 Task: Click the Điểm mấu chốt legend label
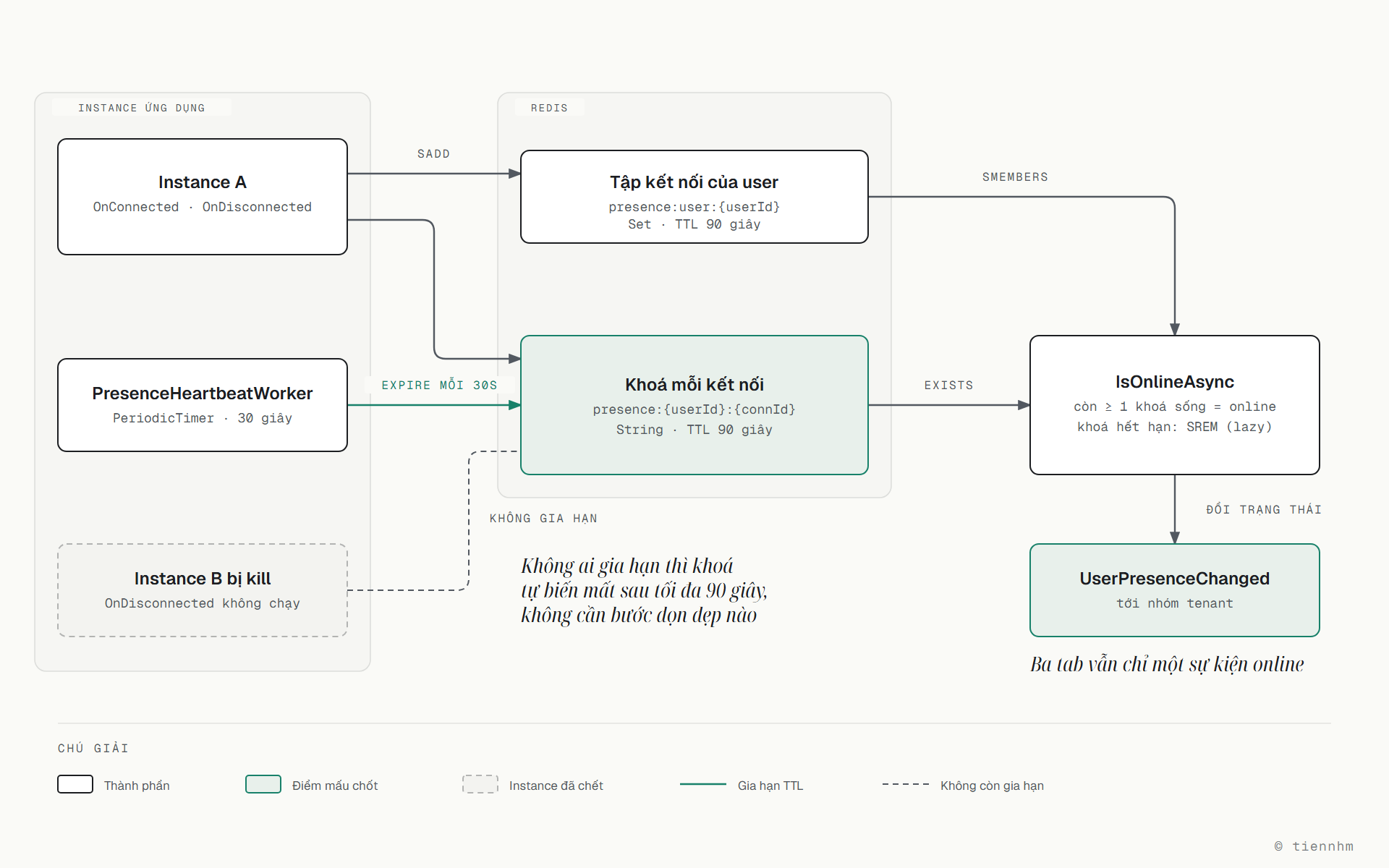click(335, 786)
